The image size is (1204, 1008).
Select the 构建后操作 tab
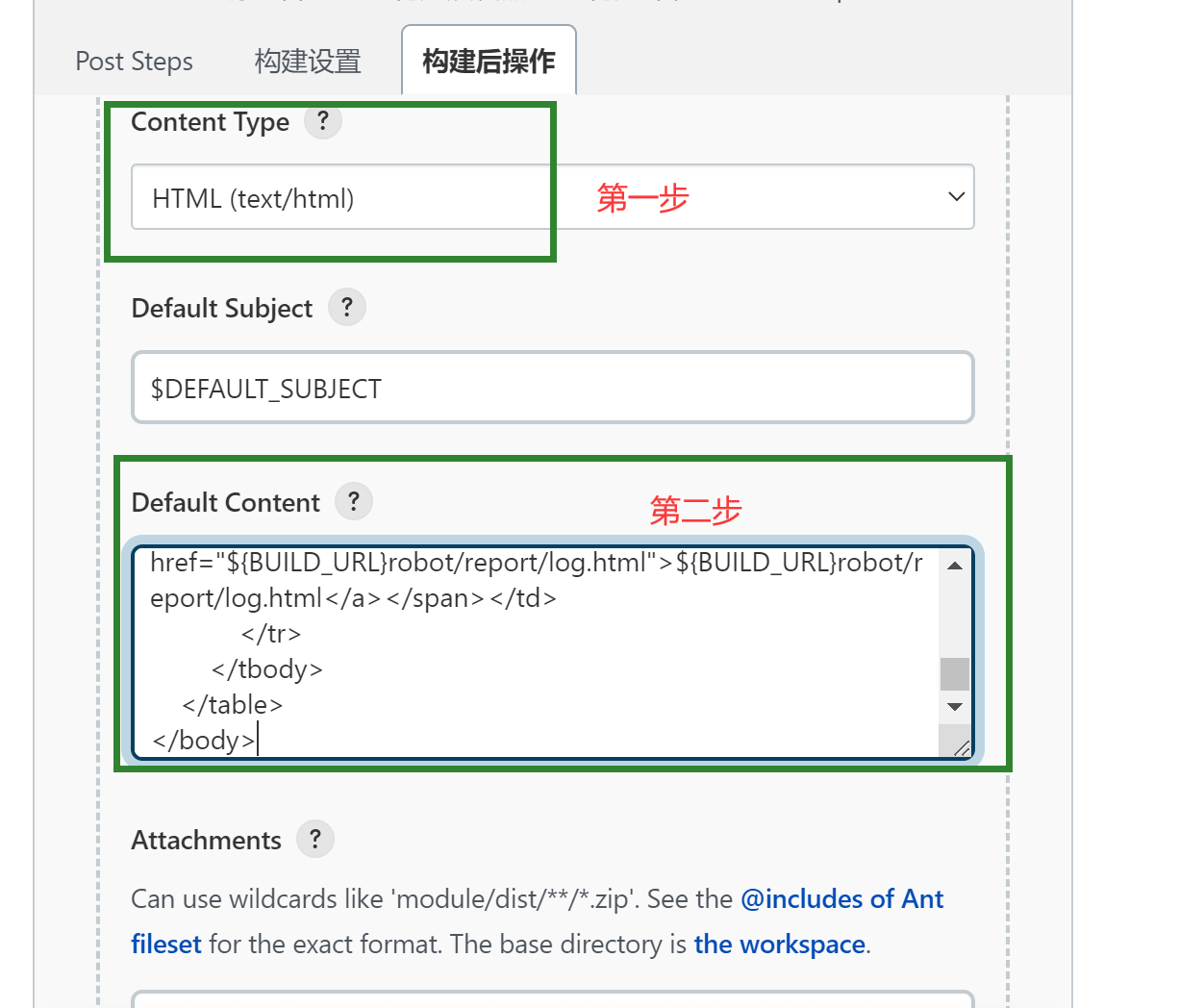(489, 62)
